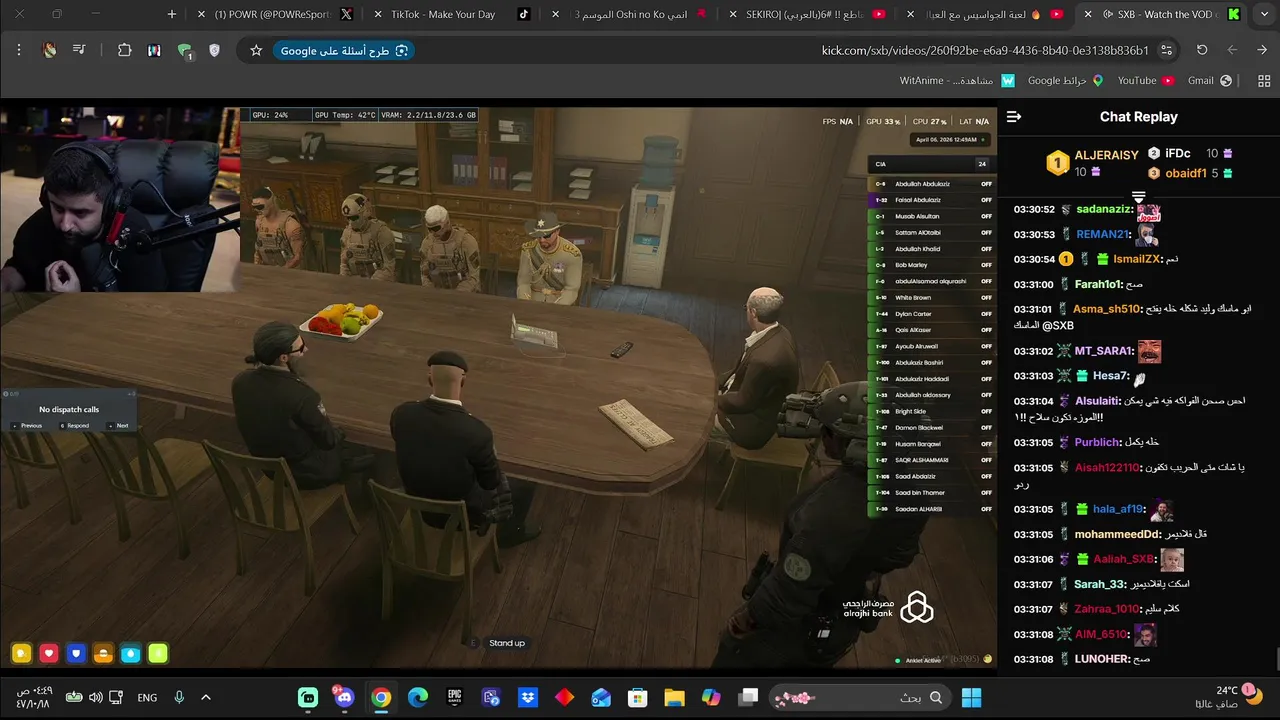Go back one page
This screenshot has height=720, width=1280.
[x=1260, y=50]
